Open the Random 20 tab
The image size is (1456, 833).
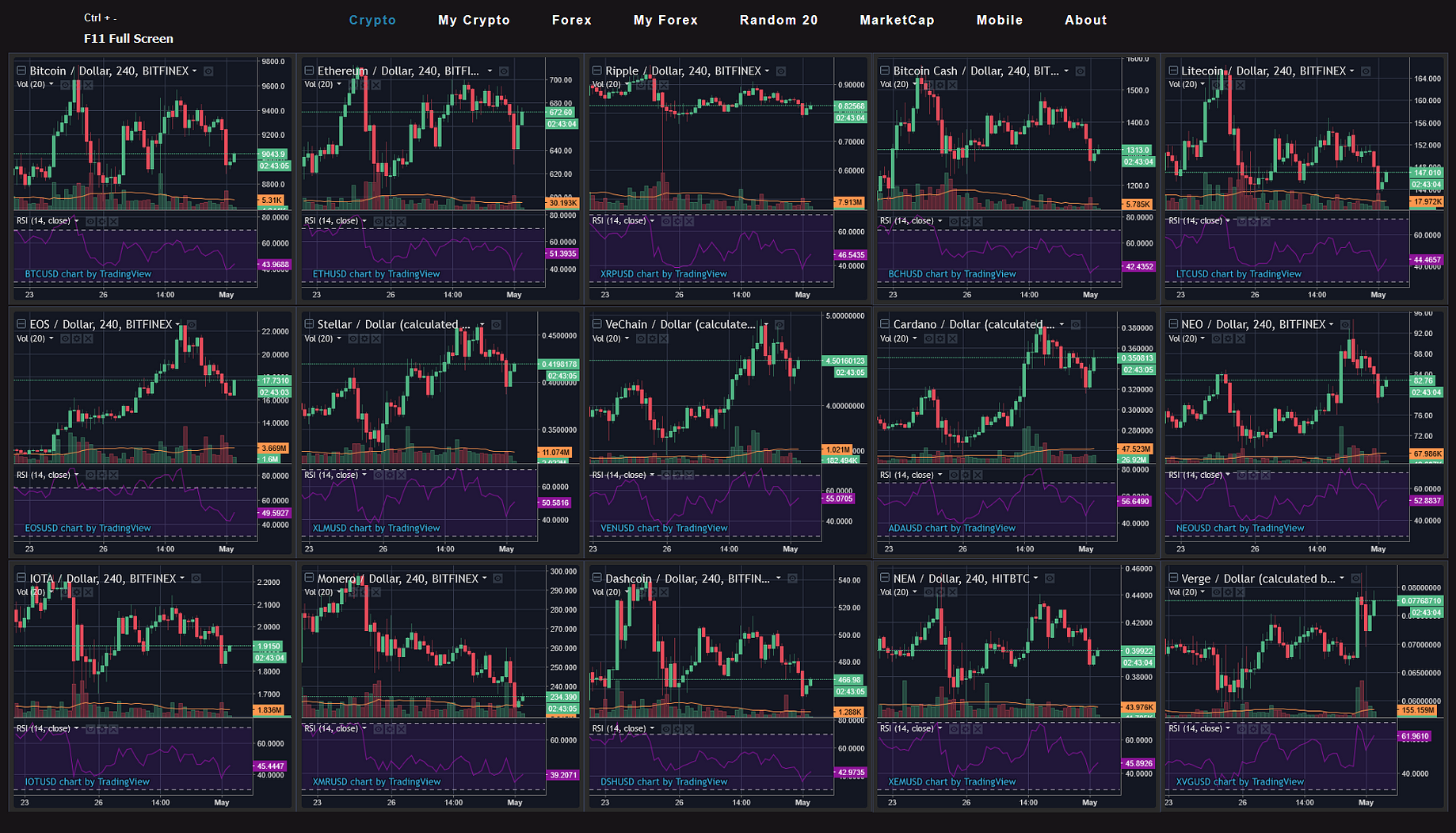point(779,20)
